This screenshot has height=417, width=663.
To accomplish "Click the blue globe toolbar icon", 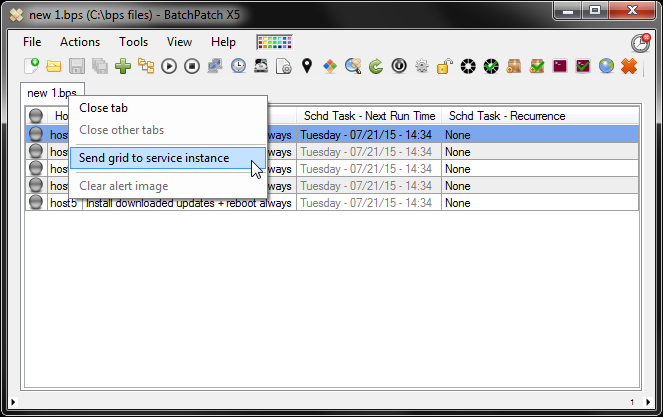I will click(x=606, y=66).
